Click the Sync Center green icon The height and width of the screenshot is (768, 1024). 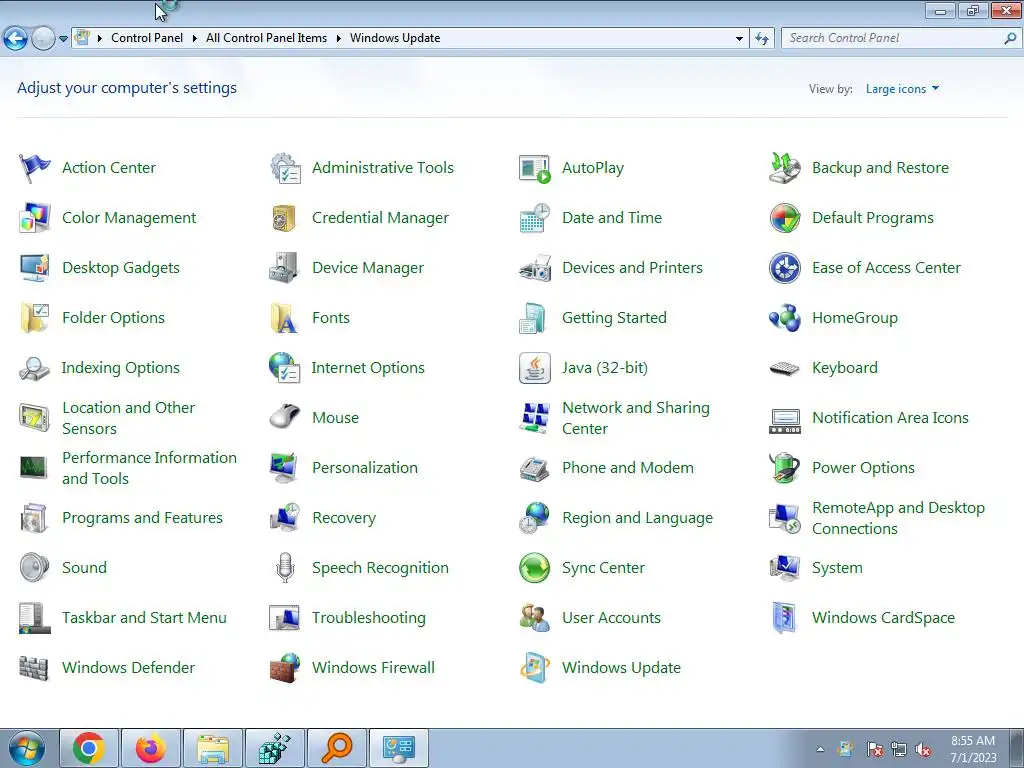(x=534, y=568)
